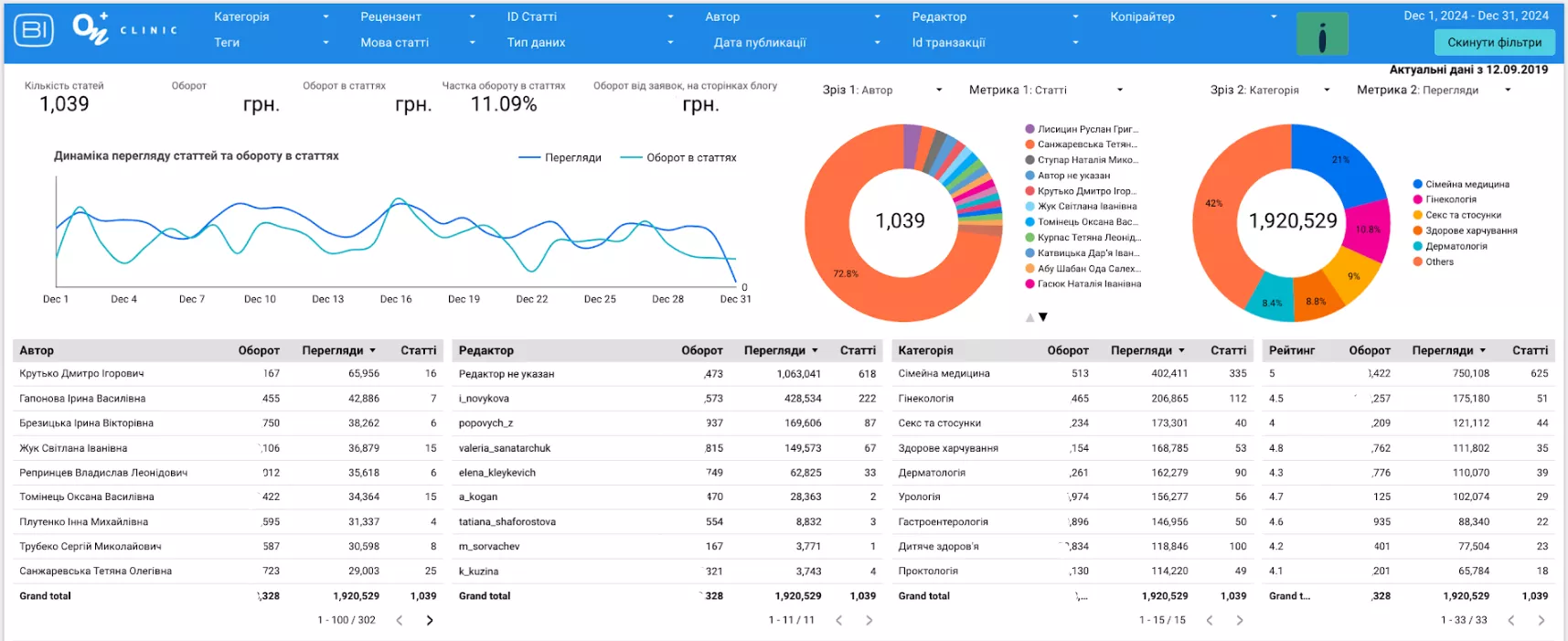Go to next page of Редактор table
1568x641 pixels.
869,620
